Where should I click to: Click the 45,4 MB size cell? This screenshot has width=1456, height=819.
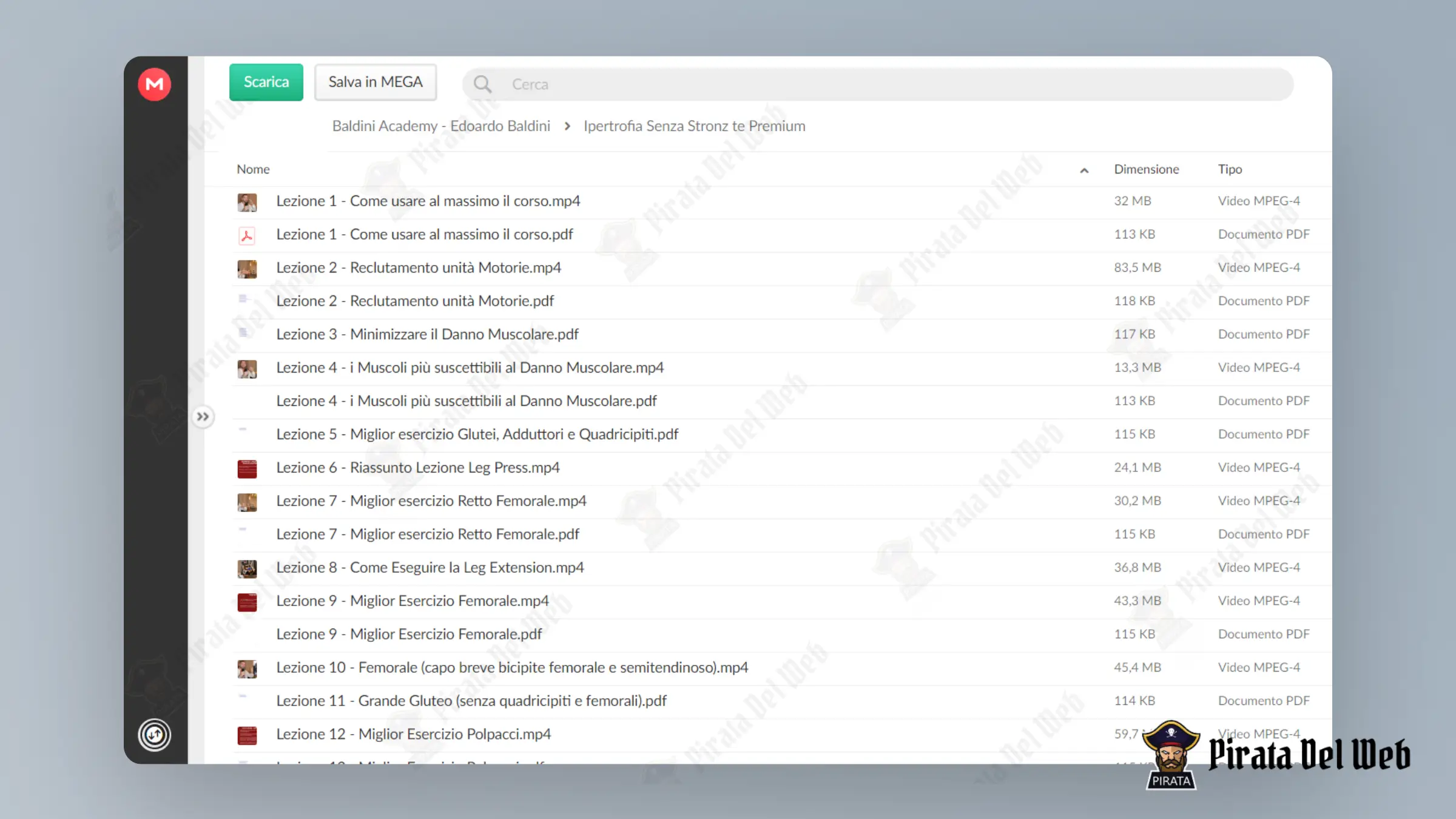click(1137, 667)
